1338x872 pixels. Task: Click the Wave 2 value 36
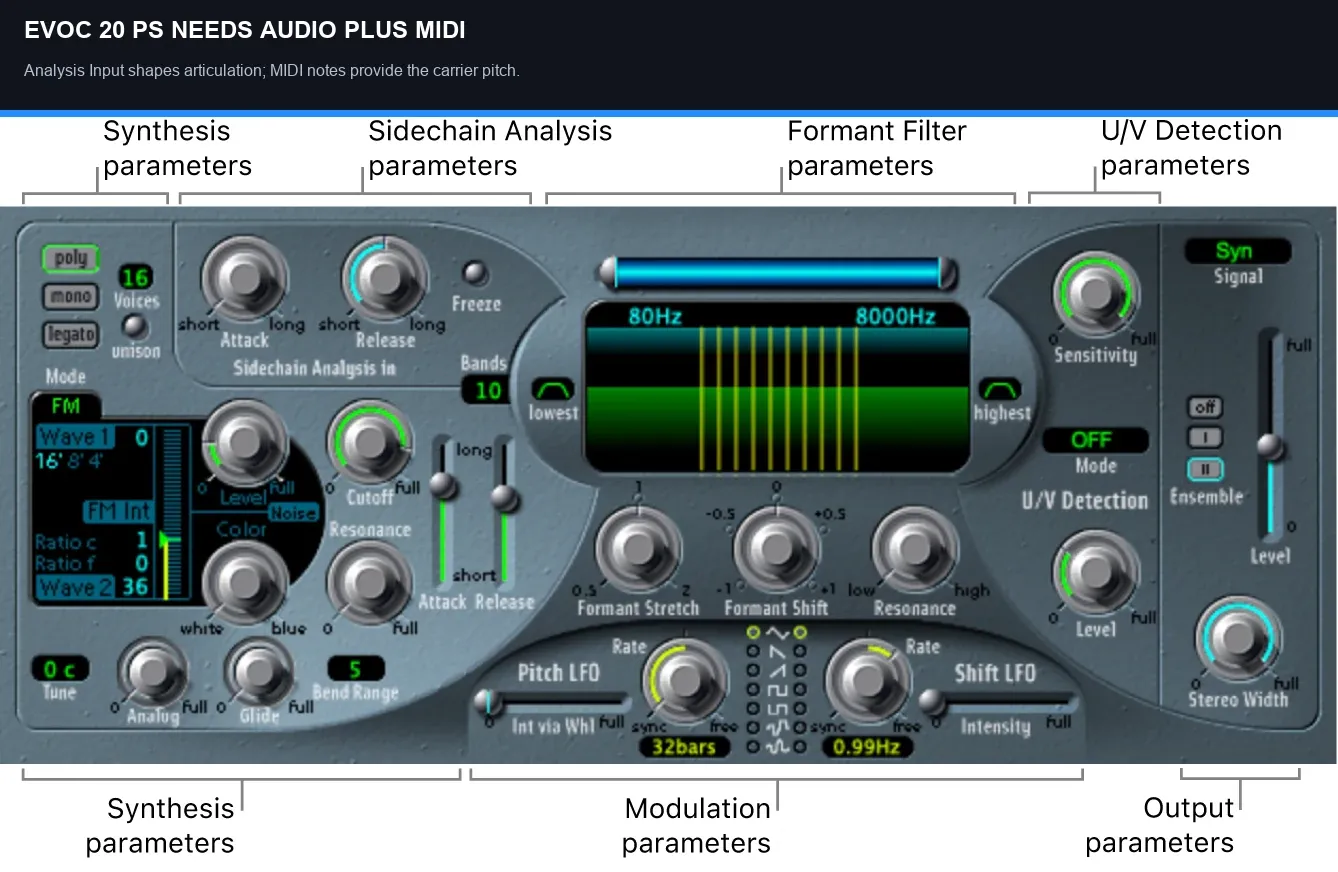click(x=135, y=587)
